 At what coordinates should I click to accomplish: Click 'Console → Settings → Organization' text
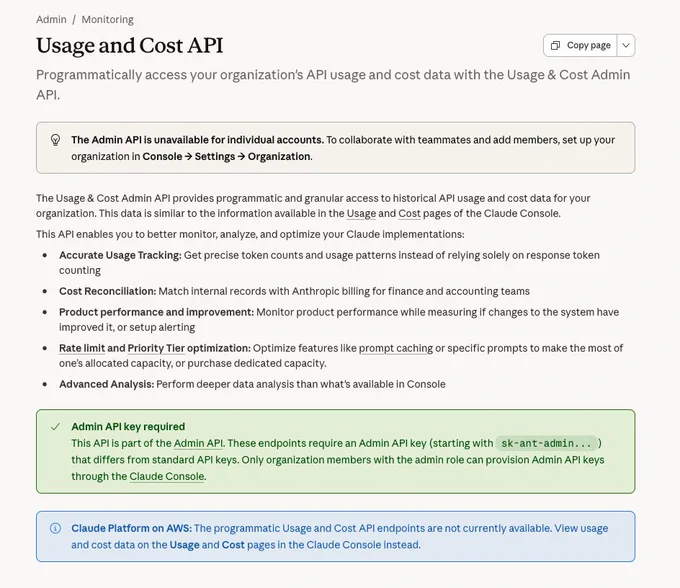click(226, 157)
